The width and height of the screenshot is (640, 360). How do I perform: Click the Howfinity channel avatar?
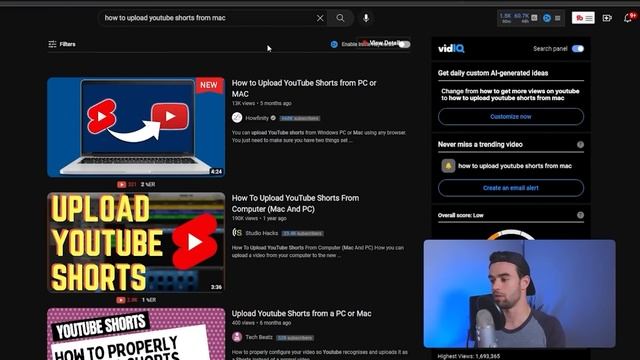coord(237,118)
